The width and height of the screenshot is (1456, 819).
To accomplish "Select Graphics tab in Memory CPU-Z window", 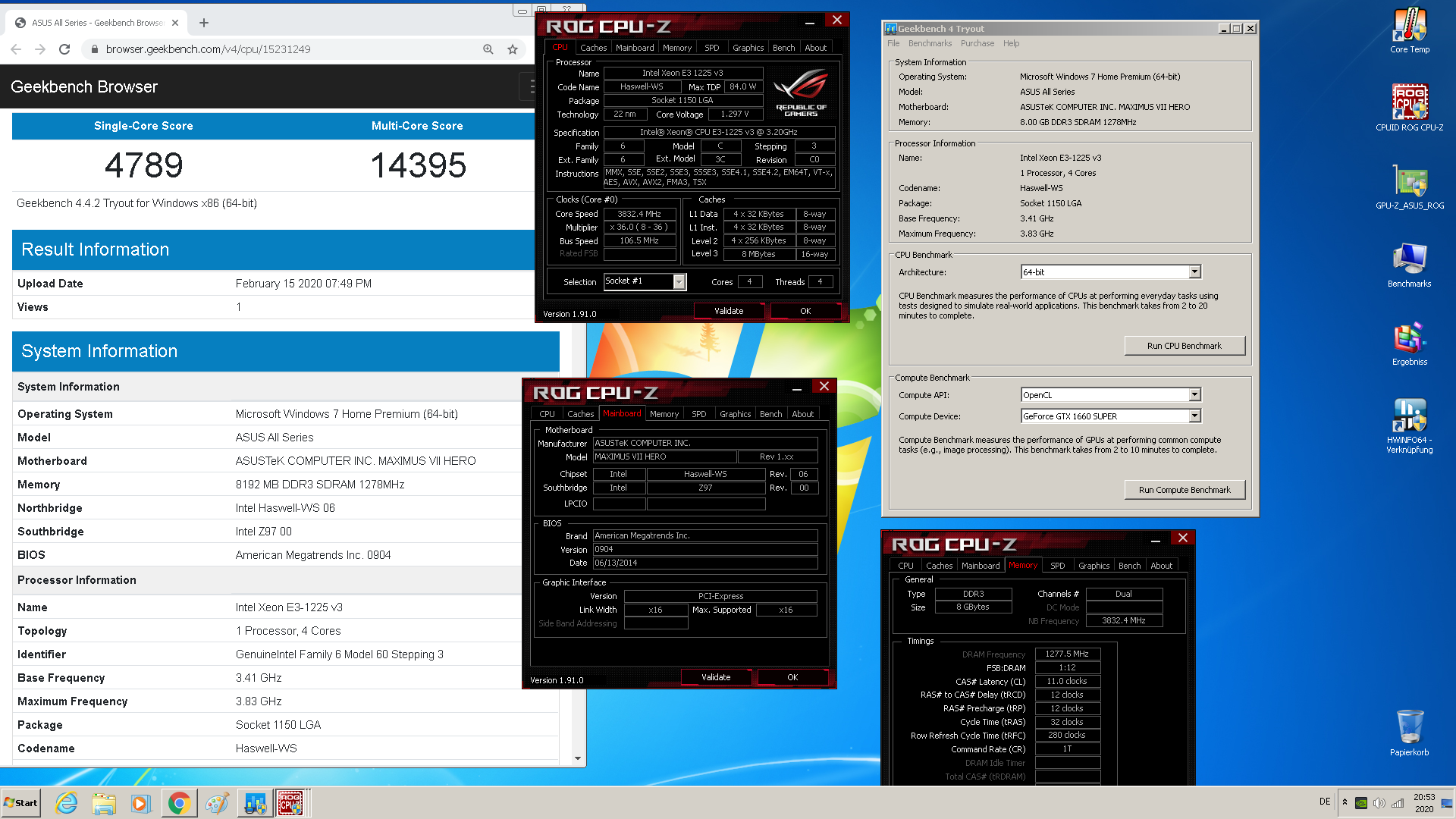I will (x=1094, y=566).
